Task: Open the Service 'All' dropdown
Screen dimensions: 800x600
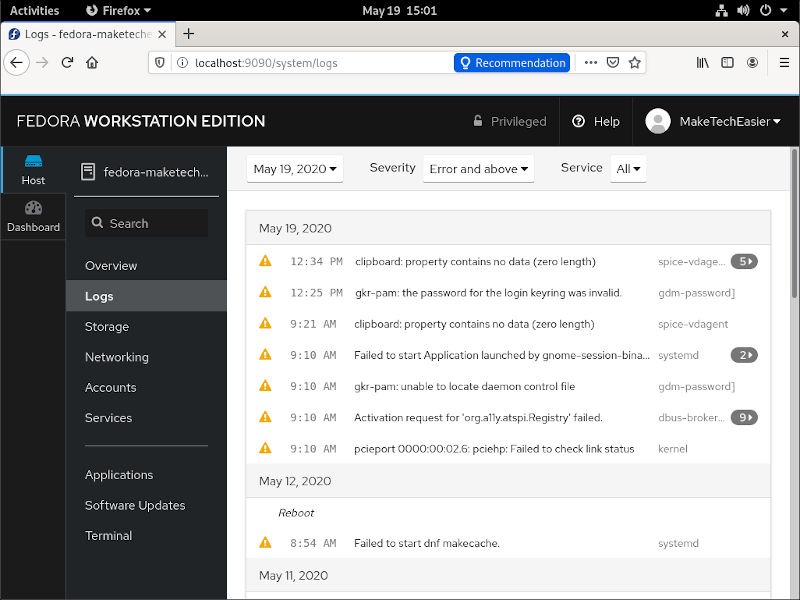Action: click(628, 169)
